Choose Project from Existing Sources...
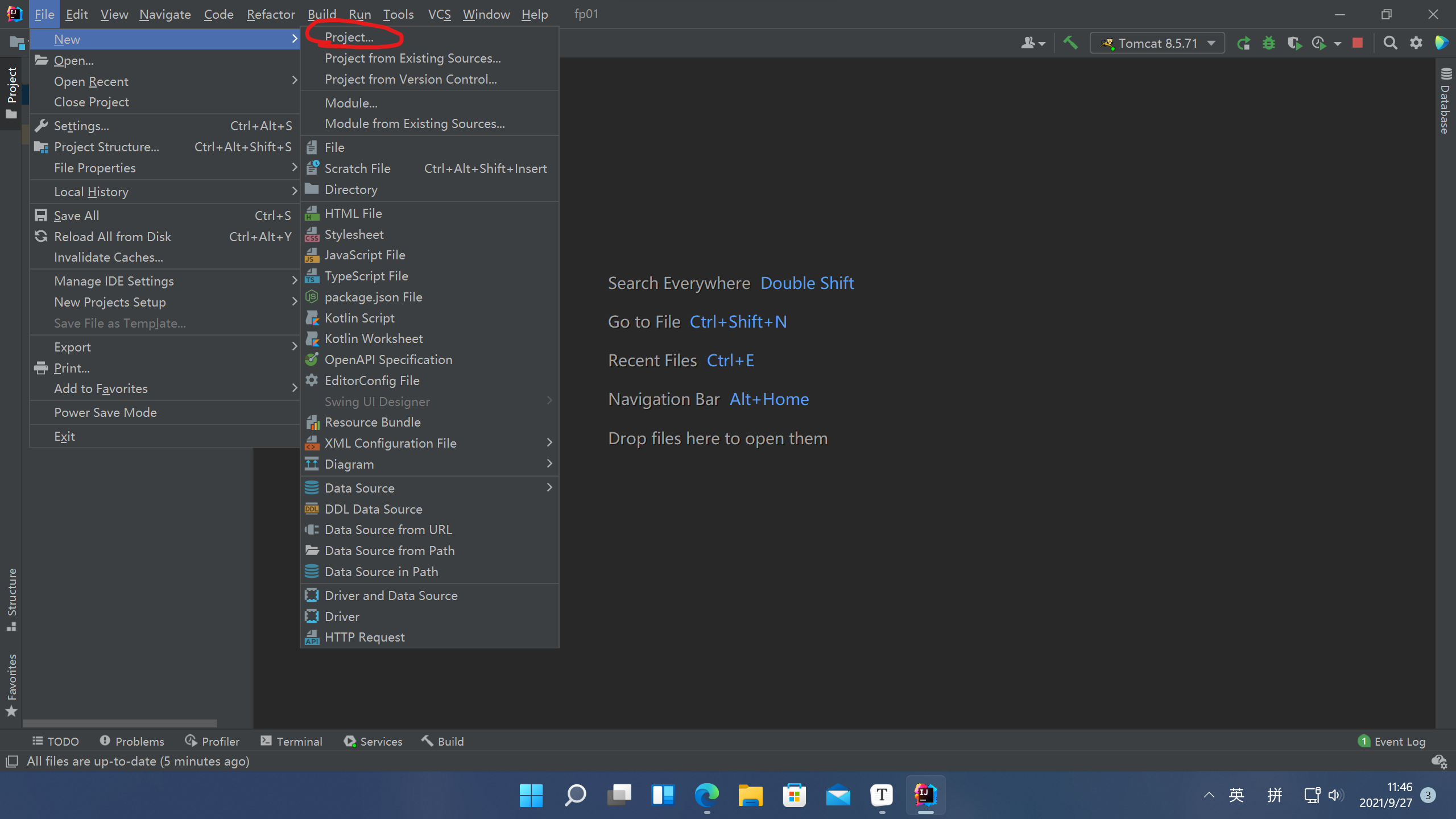The width and height of the screenshot is (1456, 819). [429, 58]
